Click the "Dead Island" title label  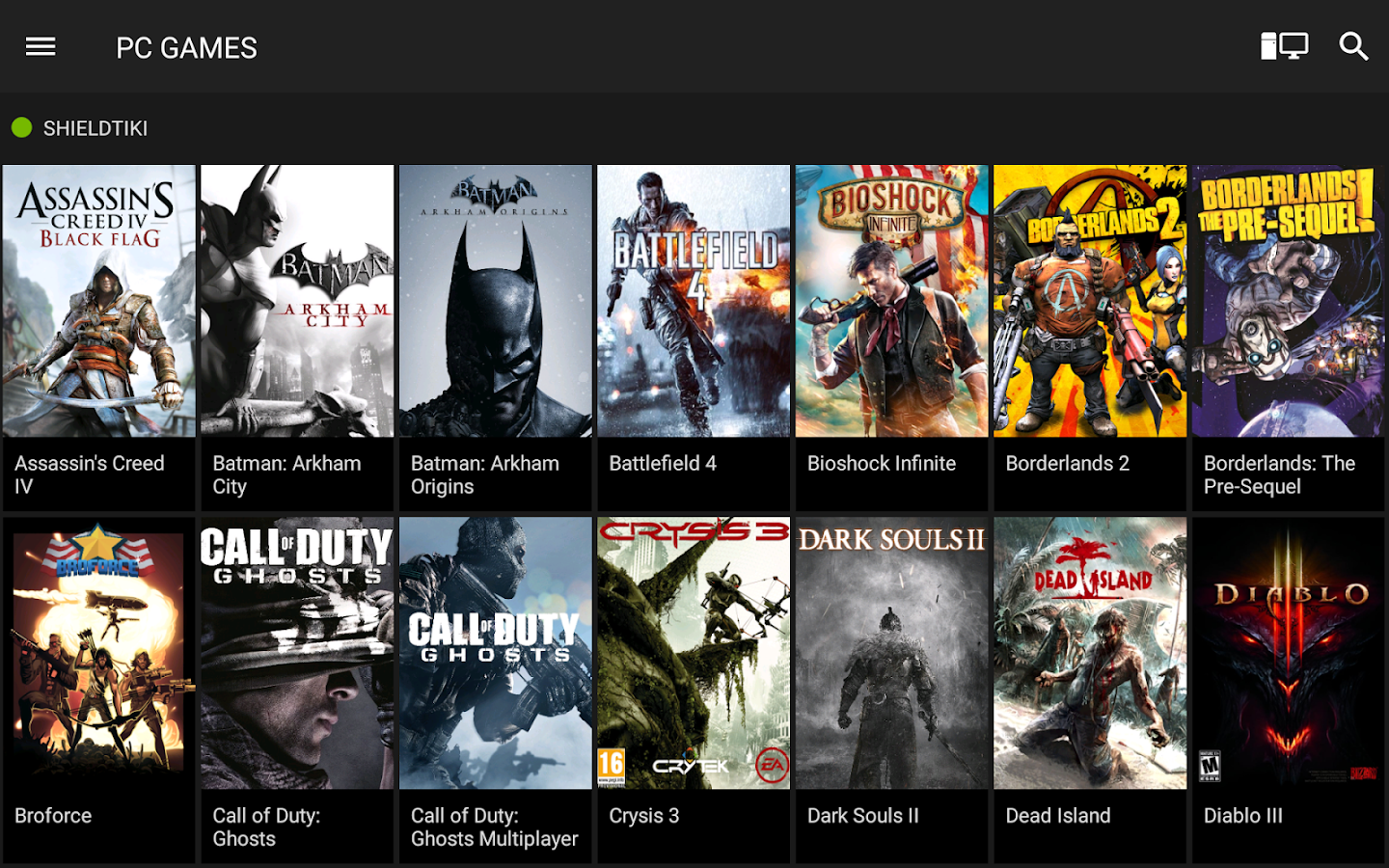click(x=1058, y=815)
